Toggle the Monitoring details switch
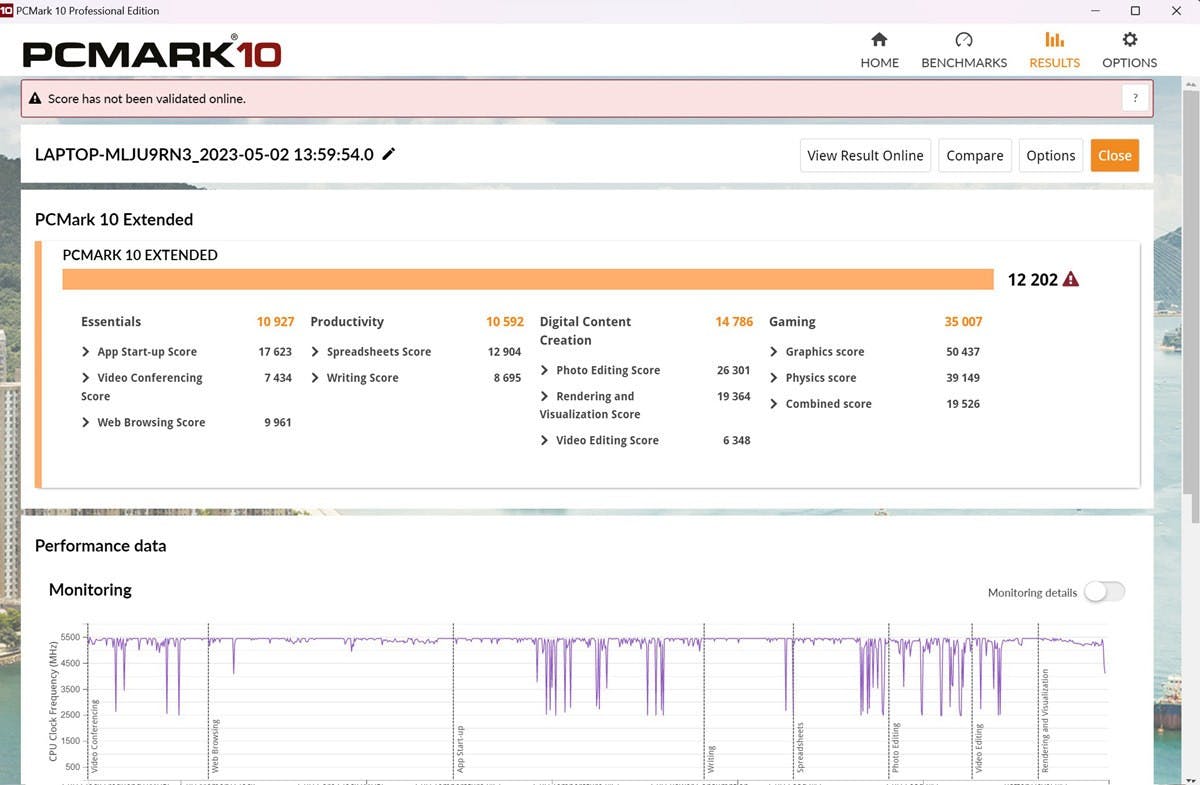The width and height of the screenshot is (1200, 785). click(1104, 592)
